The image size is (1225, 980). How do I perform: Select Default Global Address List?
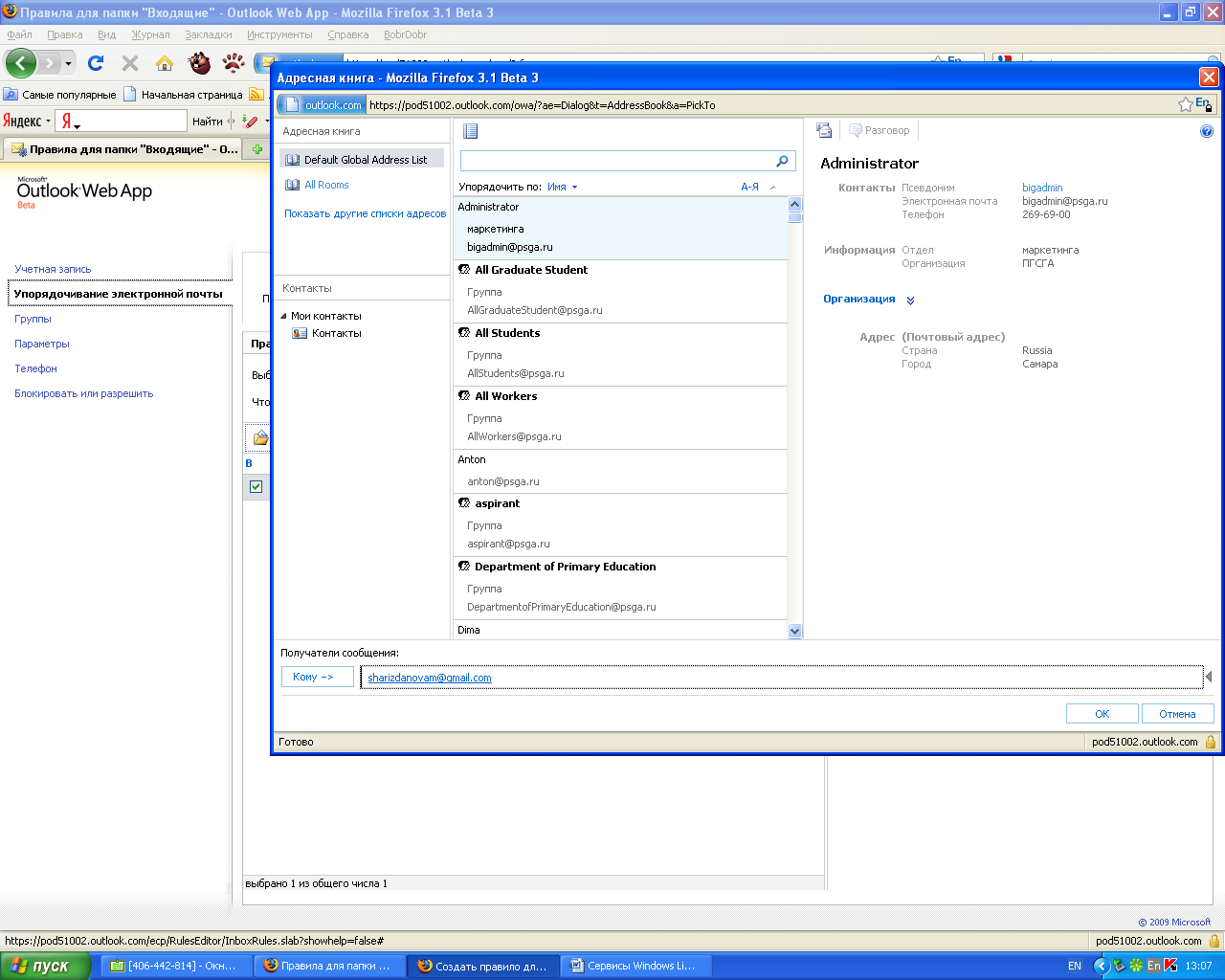362,160
